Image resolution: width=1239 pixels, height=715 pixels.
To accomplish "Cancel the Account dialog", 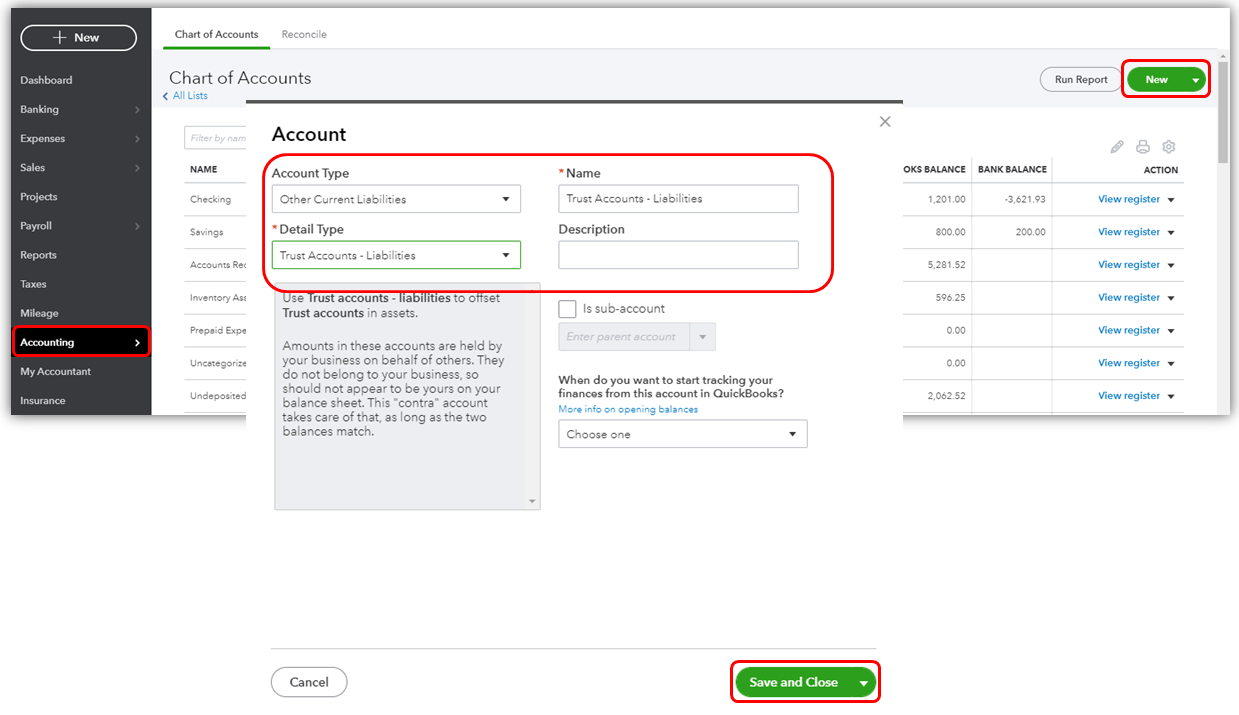I will point(309,682).
